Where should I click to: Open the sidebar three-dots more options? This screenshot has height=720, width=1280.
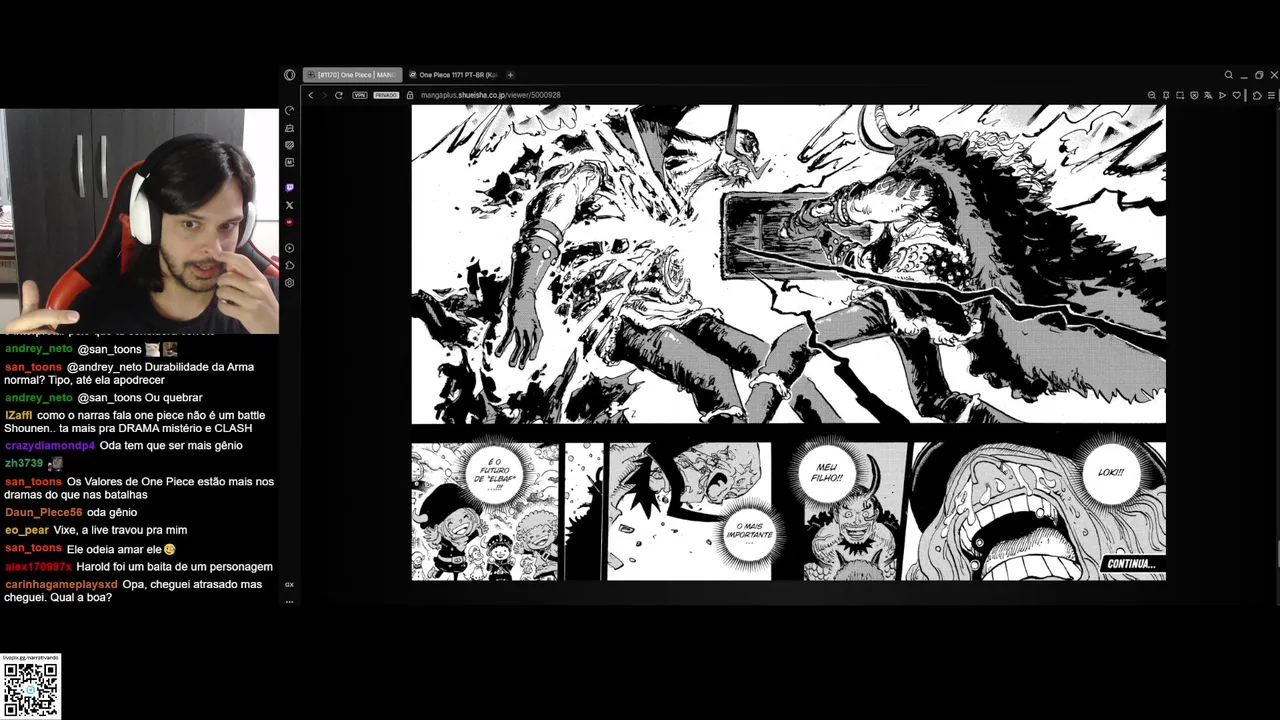pyautogui.click(x=290, y=601)
